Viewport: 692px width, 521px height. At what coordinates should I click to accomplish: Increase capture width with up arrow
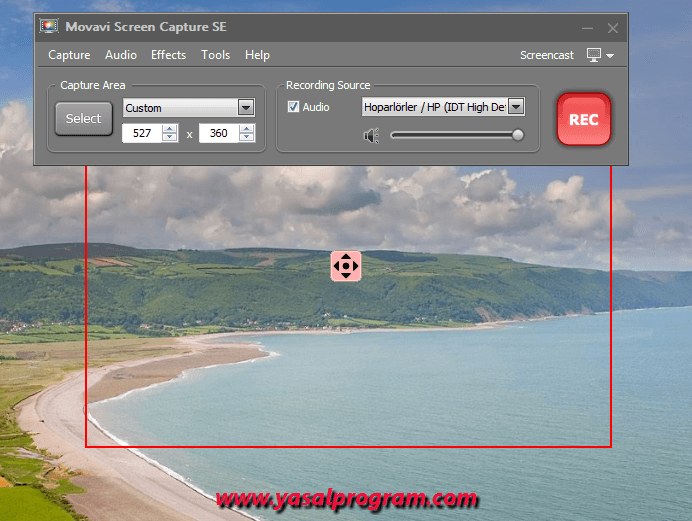[170, 129]
